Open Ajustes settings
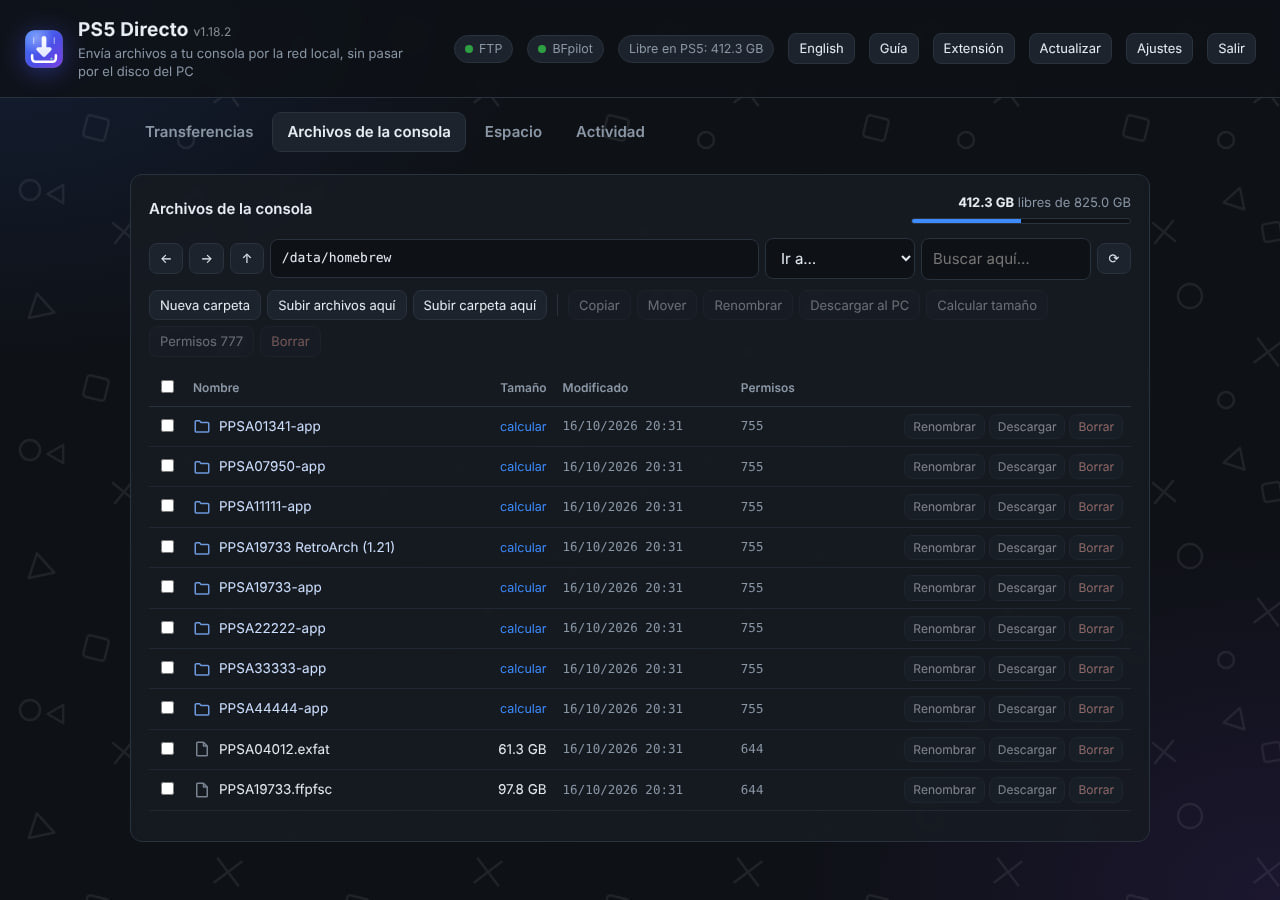The width and height of the screenshot is (1280, 900). tap(1159, 49)
